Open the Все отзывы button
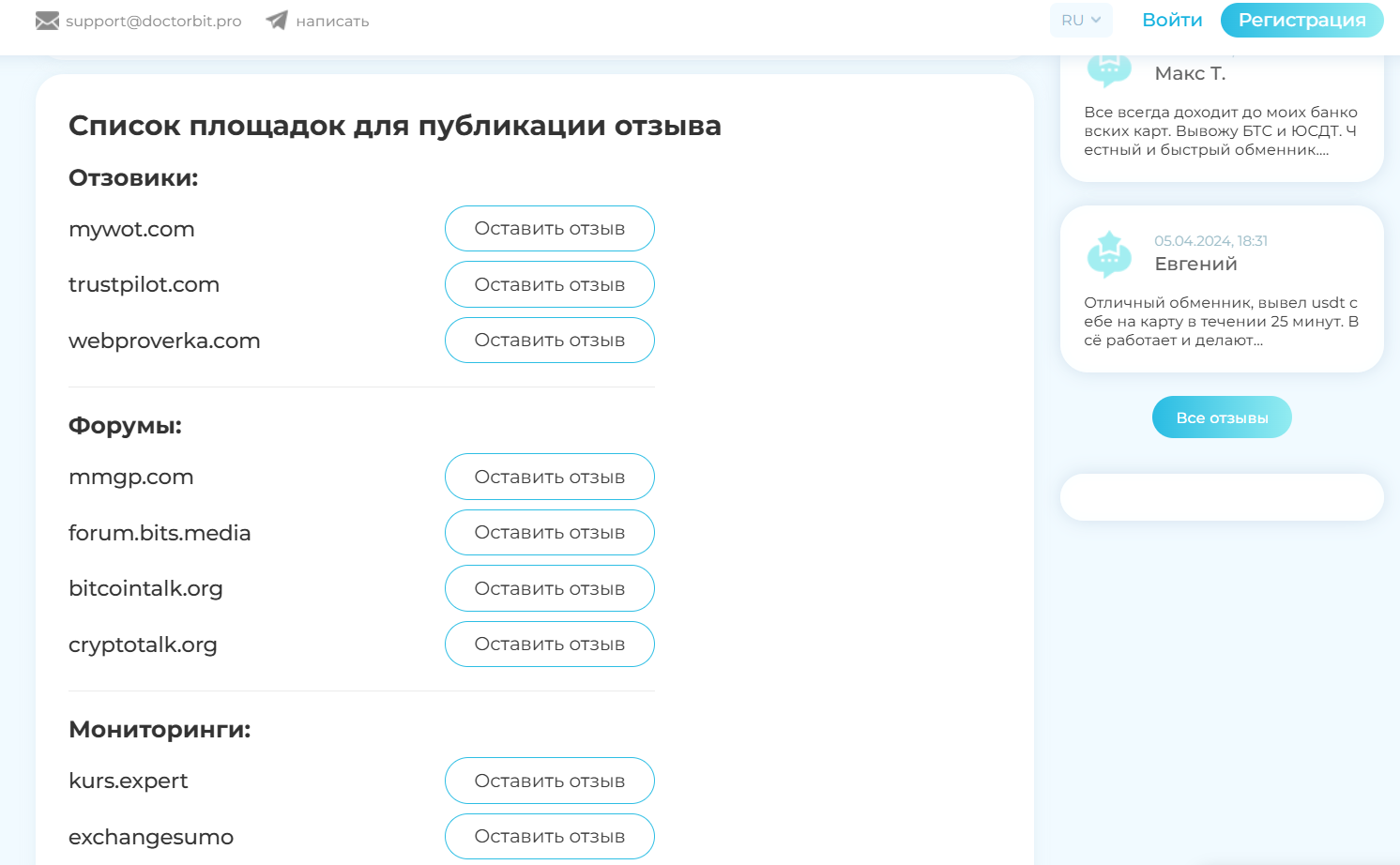 pyautogui.click(x=1222, y=417)
